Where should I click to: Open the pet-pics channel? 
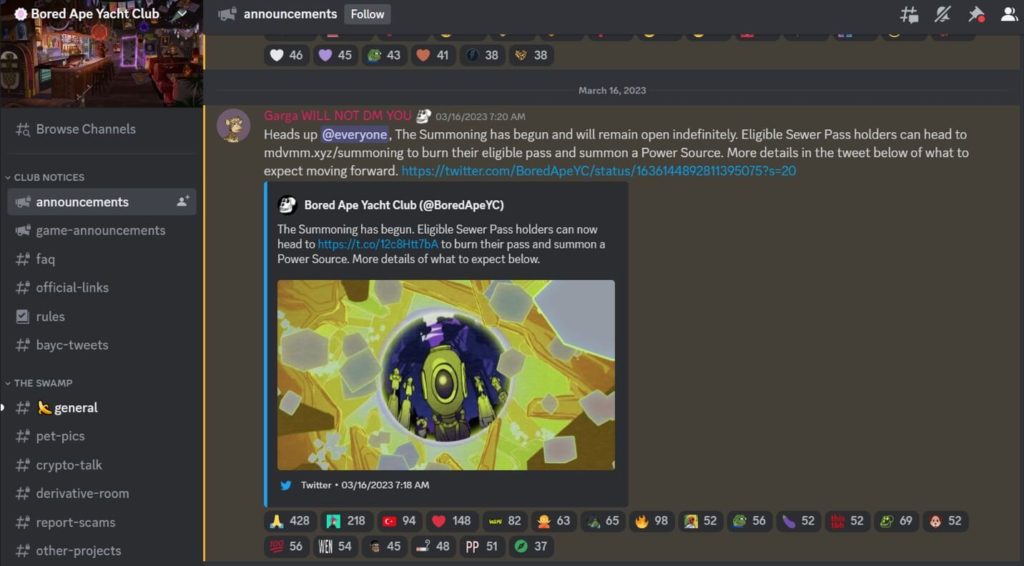point(101,436)
